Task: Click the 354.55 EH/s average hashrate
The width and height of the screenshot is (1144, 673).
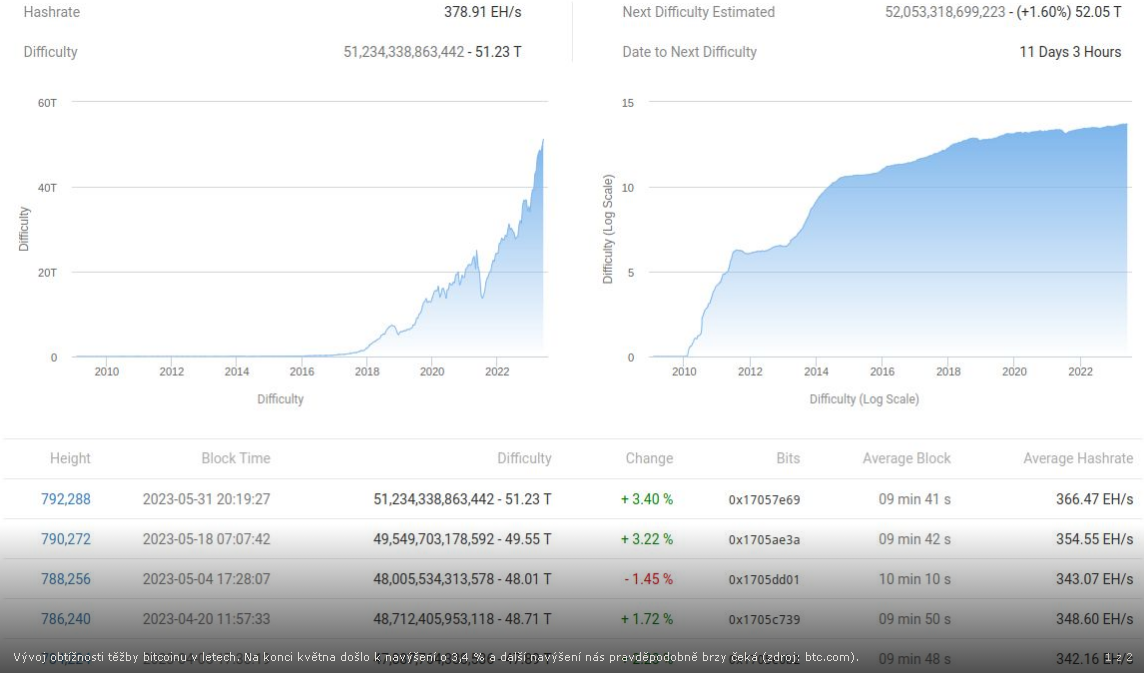Action: tap(1094, 539)
